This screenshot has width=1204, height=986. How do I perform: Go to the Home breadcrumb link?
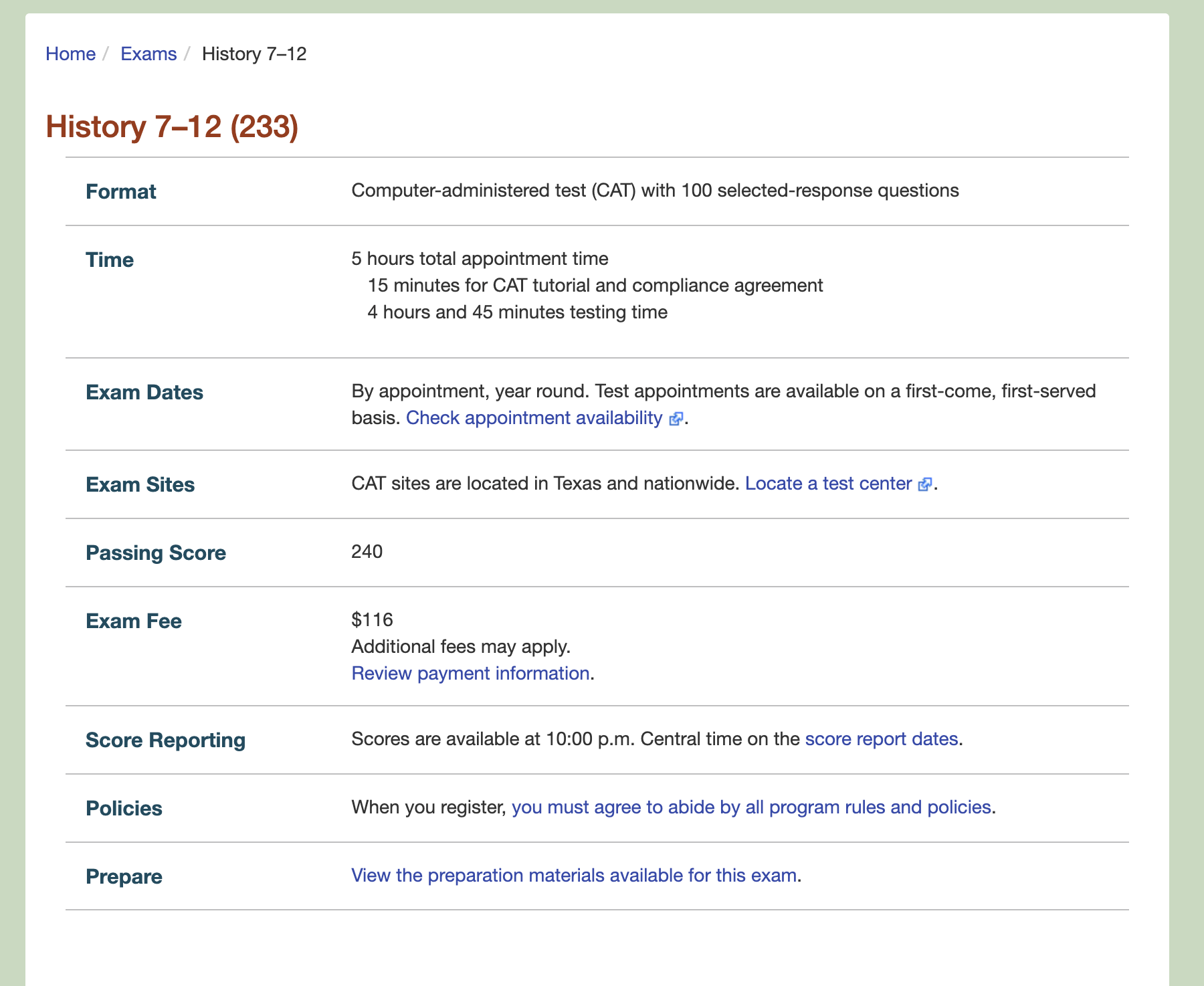70,54
